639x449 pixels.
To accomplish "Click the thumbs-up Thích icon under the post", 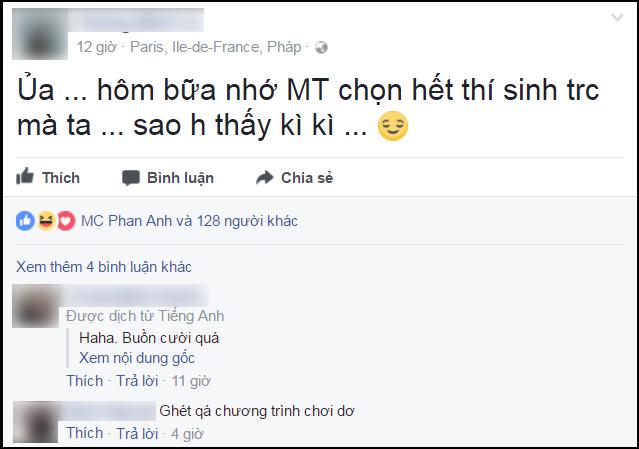I will pyautogui.click(x=24, y=178).
